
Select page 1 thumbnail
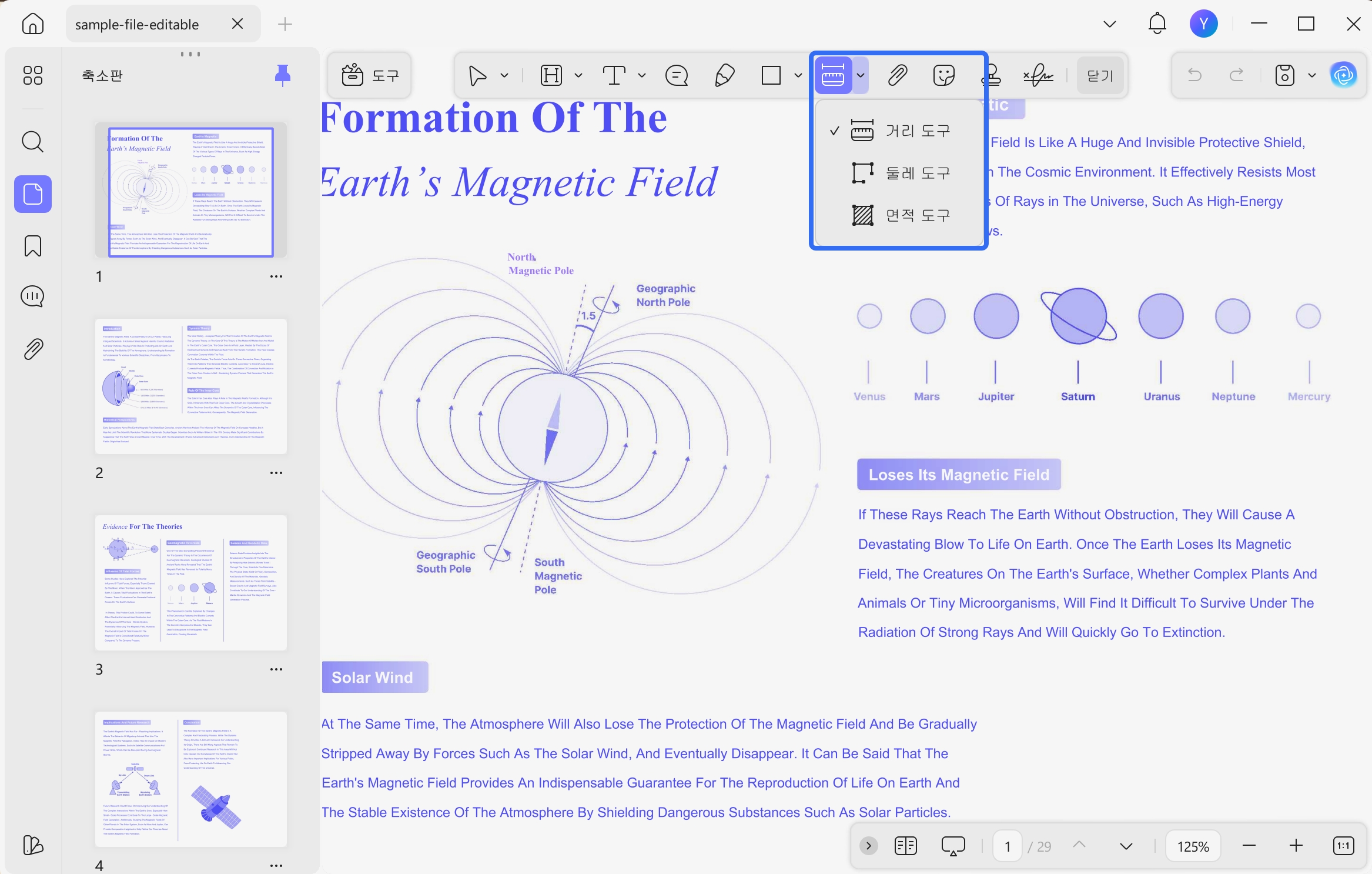click(191, 190)
